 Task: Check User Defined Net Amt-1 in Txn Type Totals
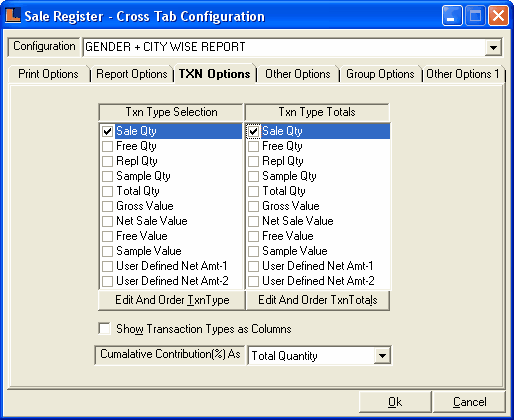click(253, 266)
